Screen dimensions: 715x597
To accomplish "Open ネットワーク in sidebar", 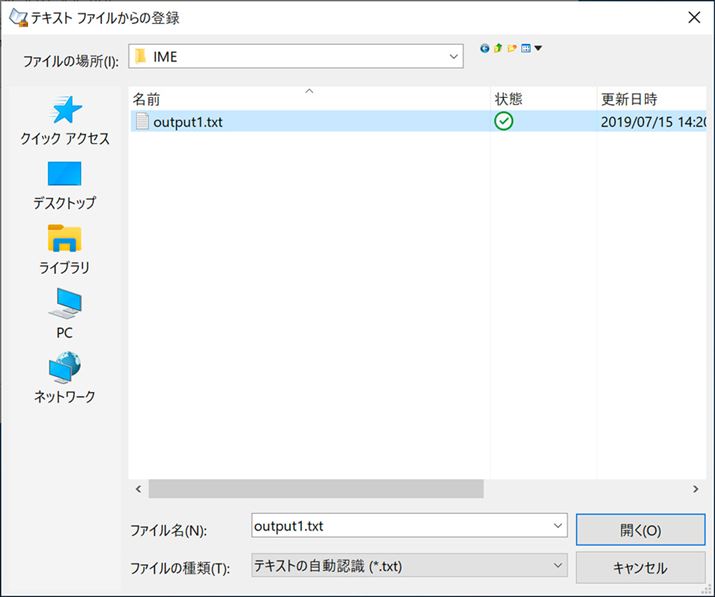I will pos(64,378).
